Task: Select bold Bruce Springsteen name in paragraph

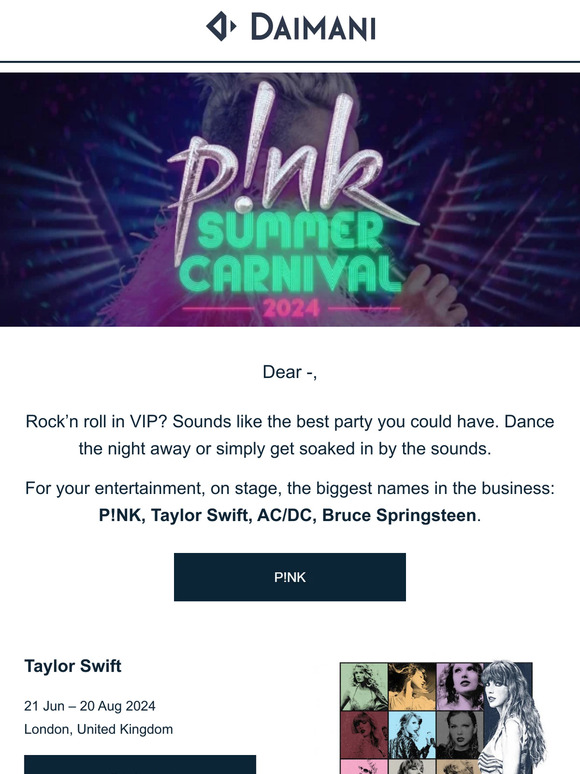Action: [x=399, y=515]
